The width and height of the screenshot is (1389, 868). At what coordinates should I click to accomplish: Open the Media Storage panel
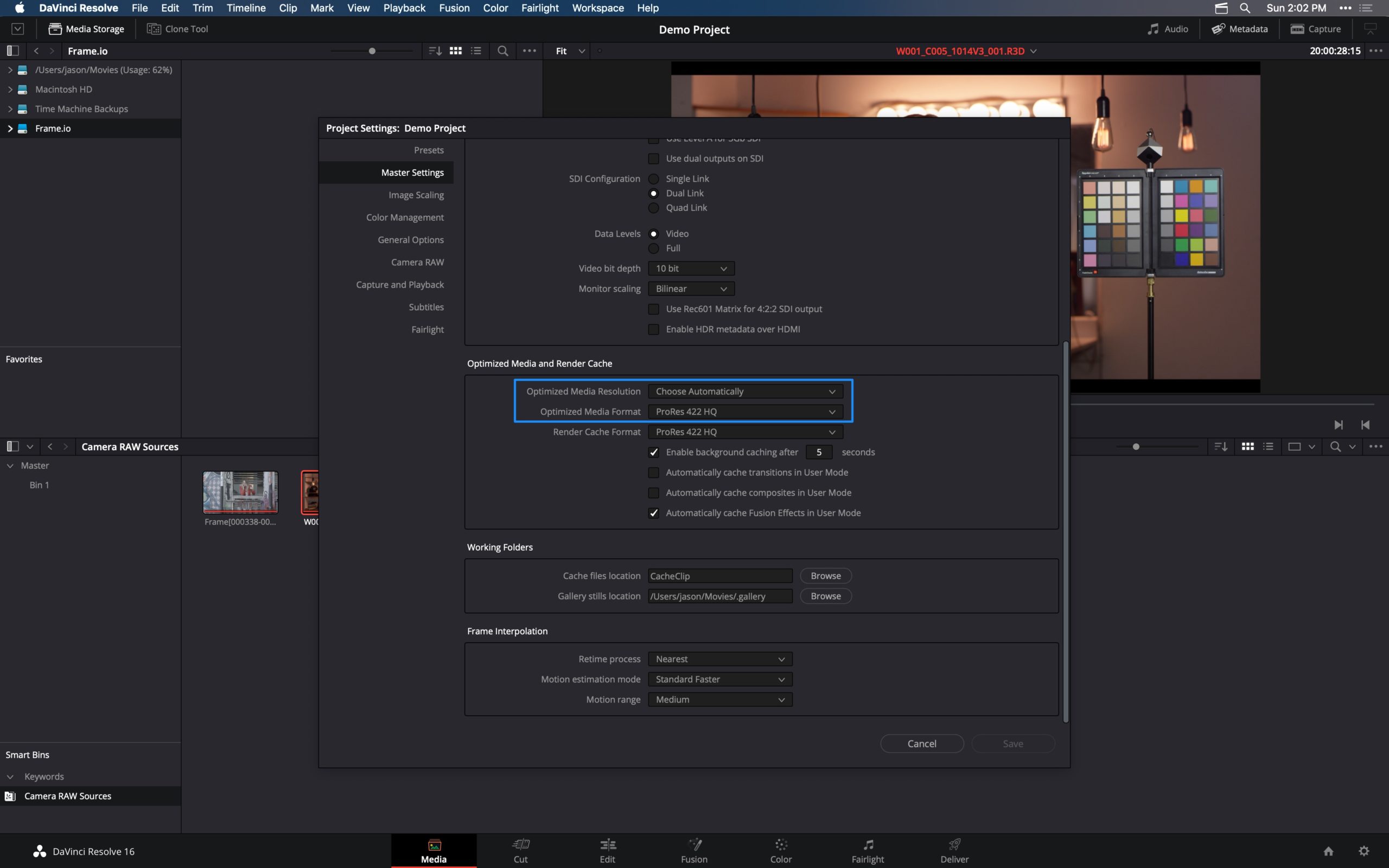click(x=86, y=29)
